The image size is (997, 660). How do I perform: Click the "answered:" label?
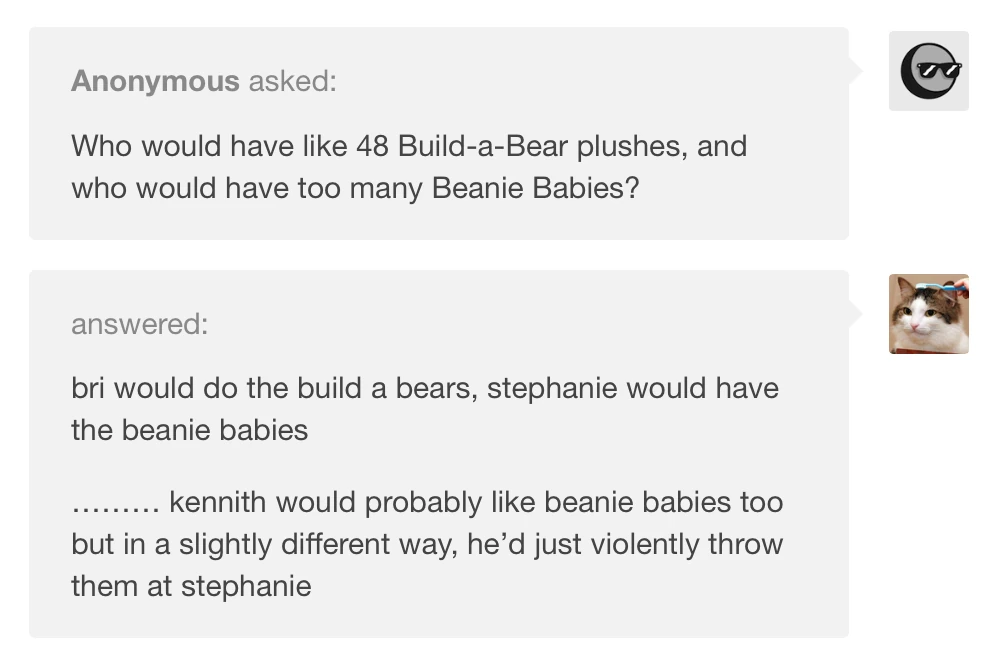(139, 324)
